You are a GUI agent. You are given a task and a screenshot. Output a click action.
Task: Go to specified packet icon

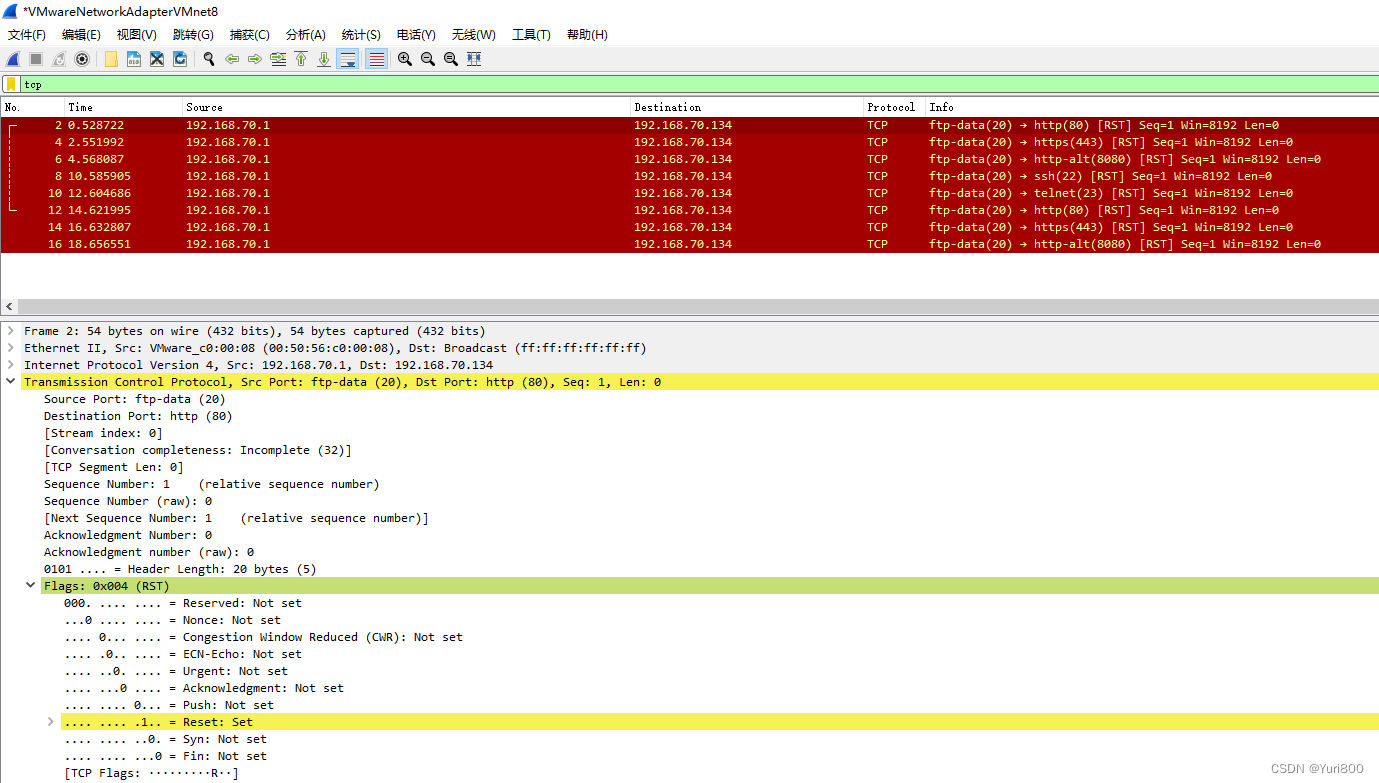click(x=278, y=59)
